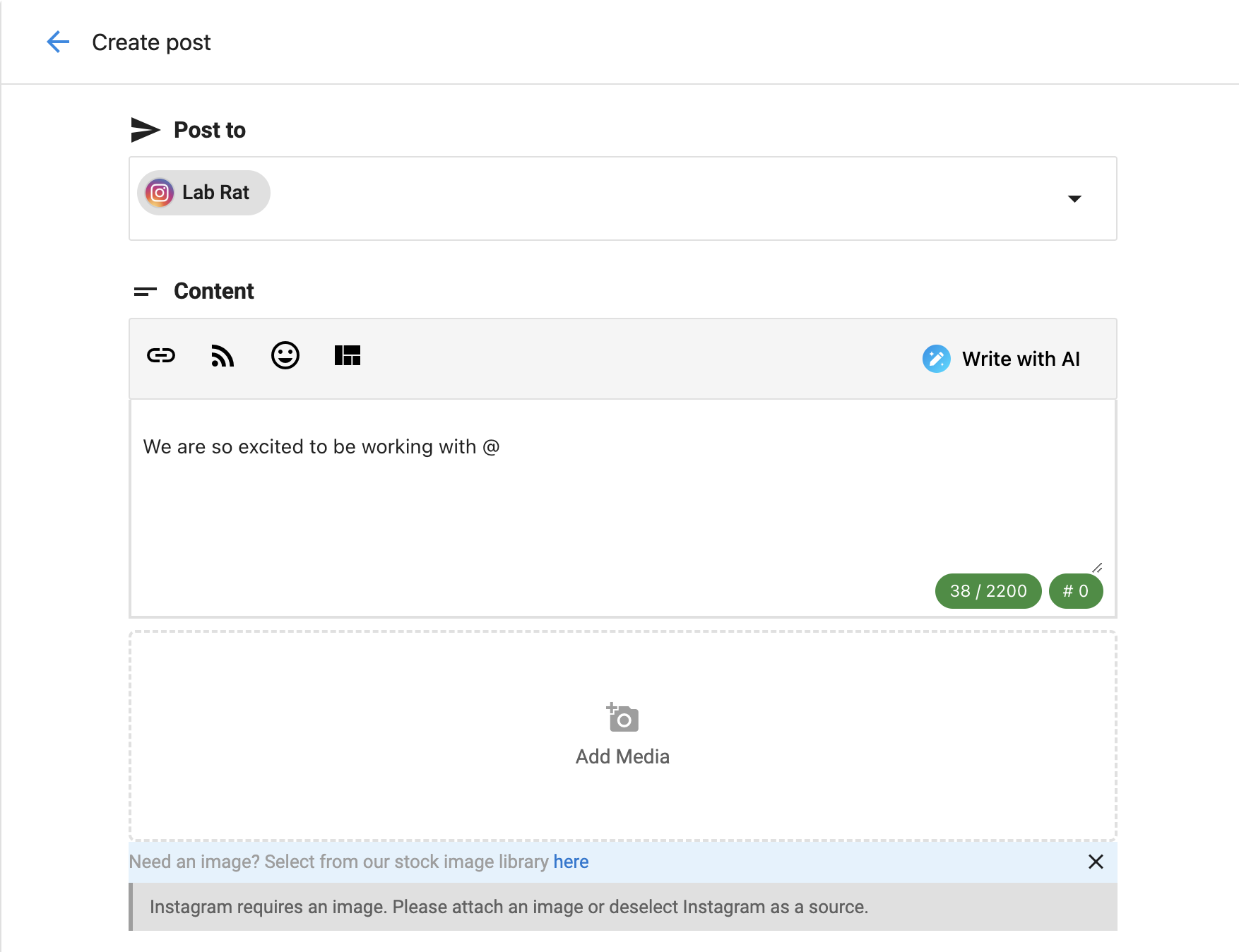Viewport: 1239px width, 952px height.
Task: Click Add Media
Action: [622, 756]
